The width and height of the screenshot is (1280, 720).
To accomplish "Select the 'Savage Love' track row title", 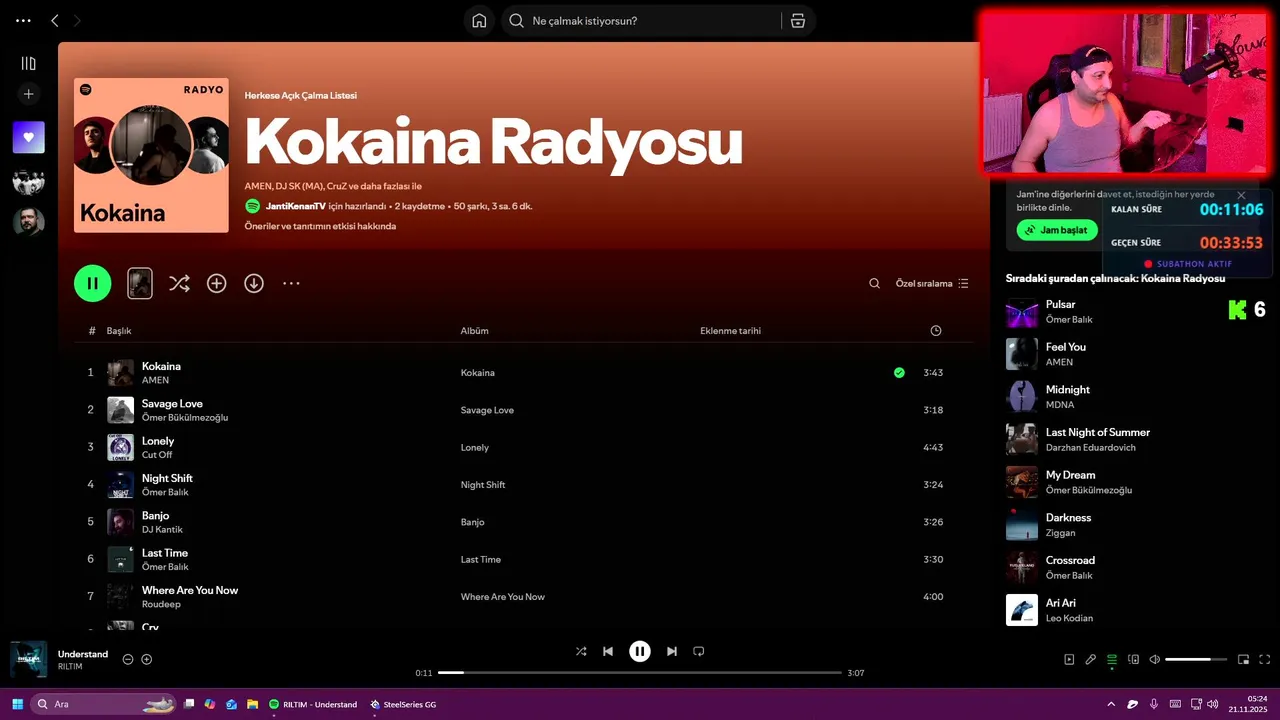I will (172, 403).
